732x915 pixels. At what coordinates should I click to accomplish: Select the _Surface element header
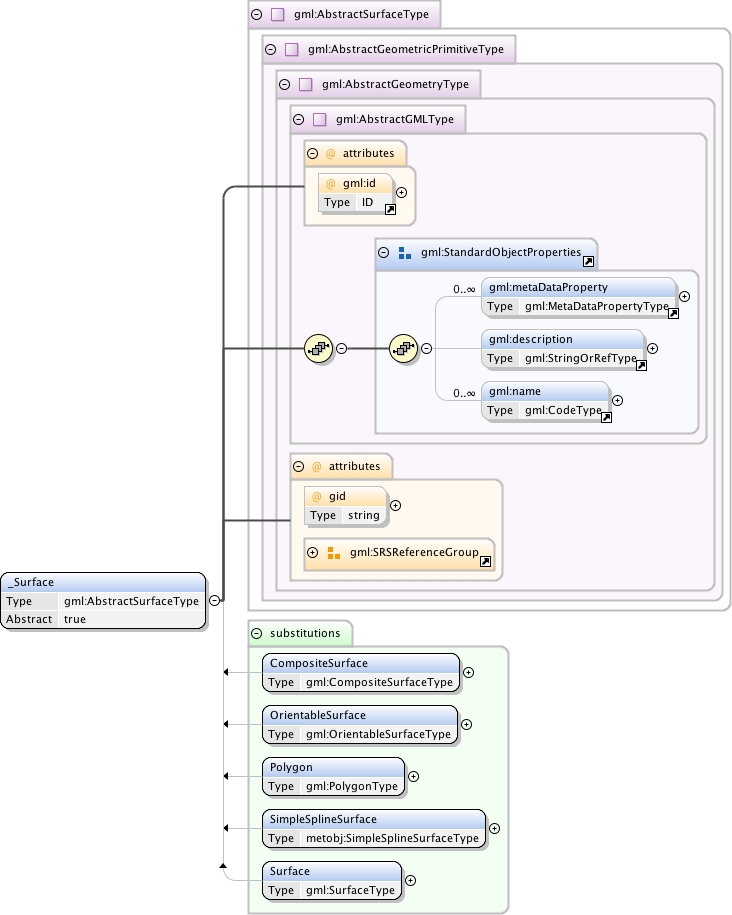[103, 582]
